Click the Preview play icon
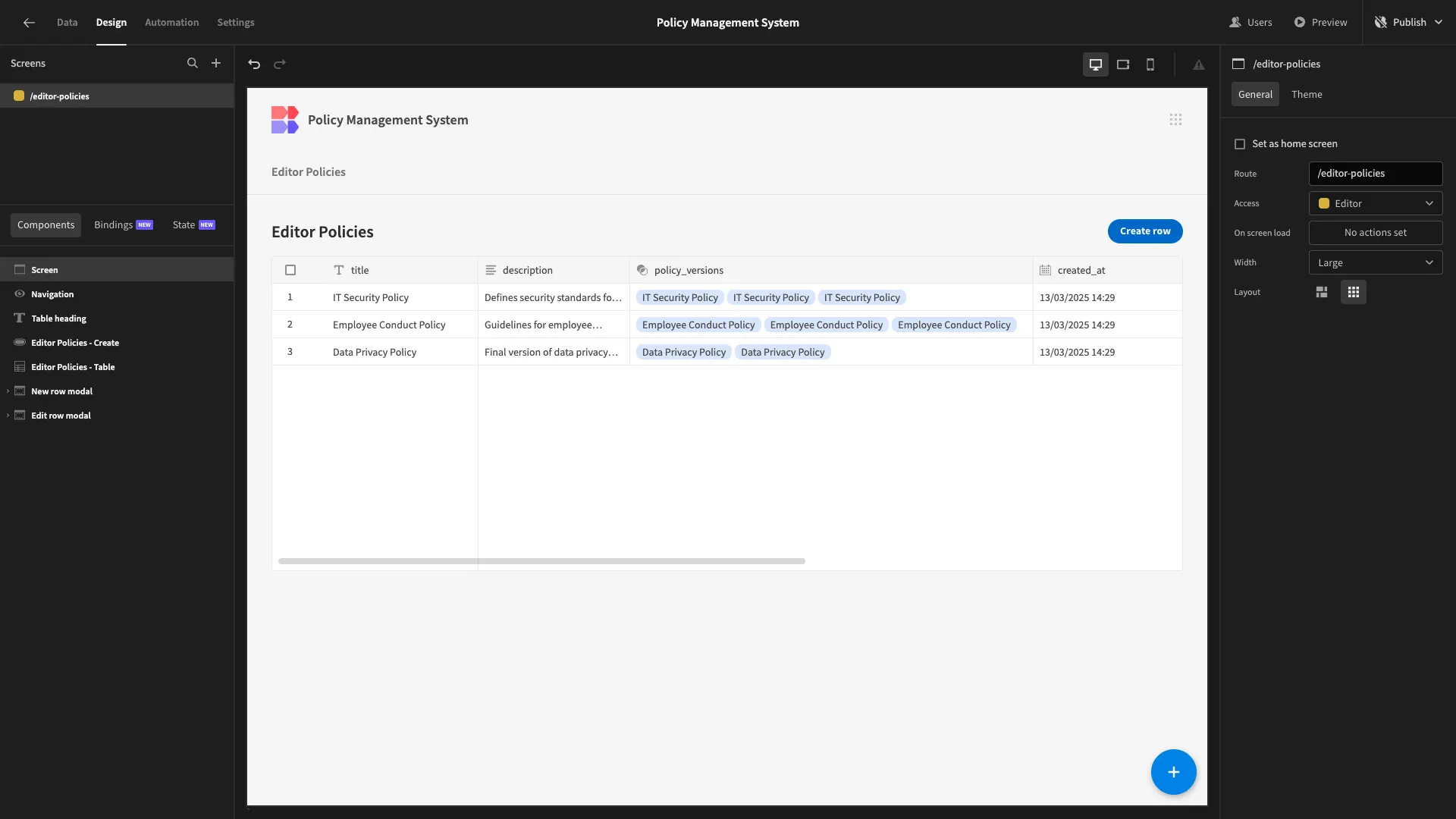Screen dimensions: 1456x819 click(1300, 23)
